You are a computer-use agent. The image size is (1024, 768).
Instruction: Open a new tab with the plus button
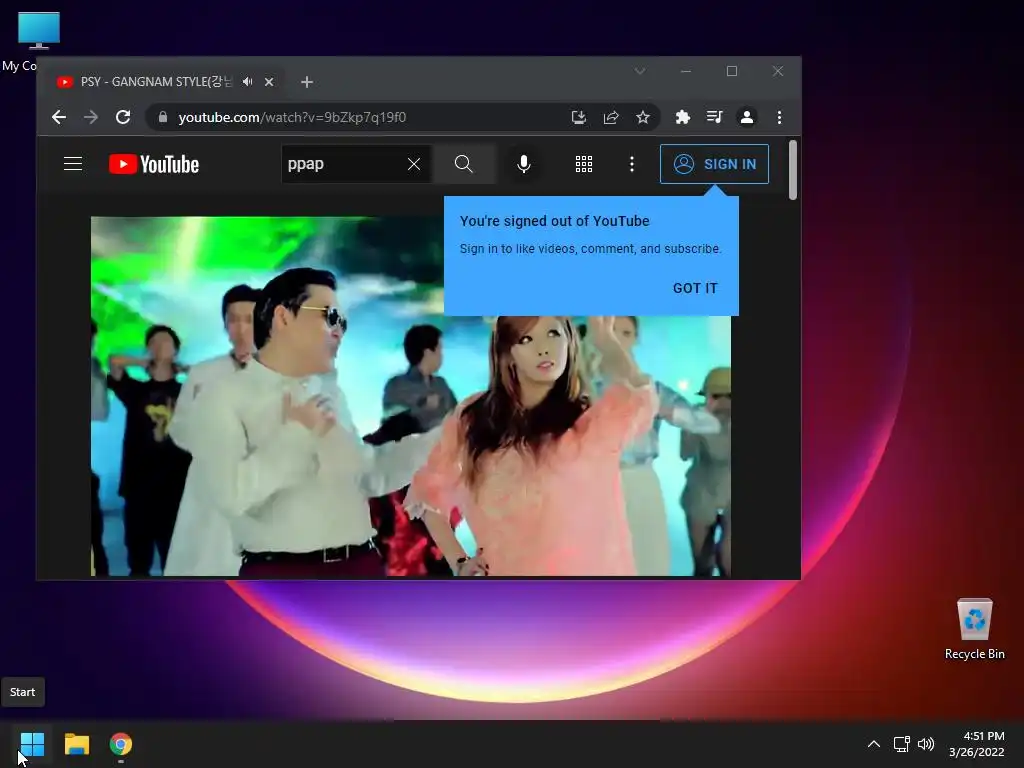pos(307,82)
